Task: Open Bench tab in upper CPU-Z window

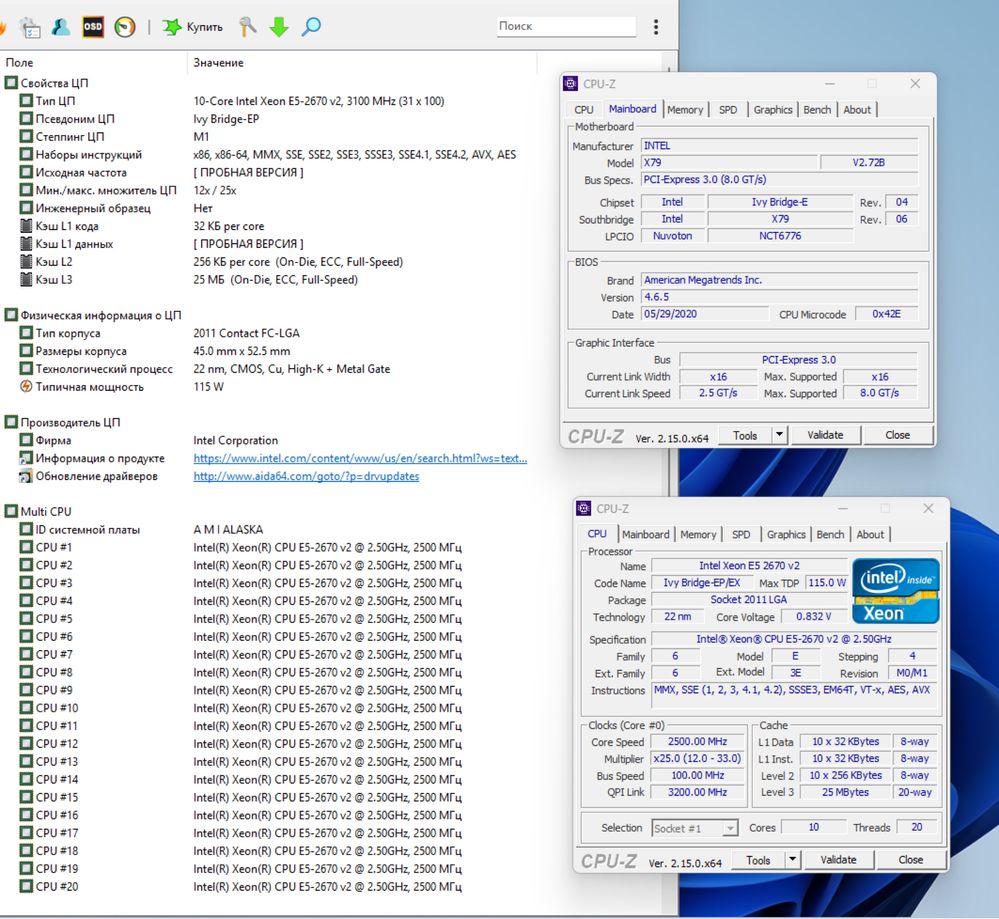Action: coord(817,110)
